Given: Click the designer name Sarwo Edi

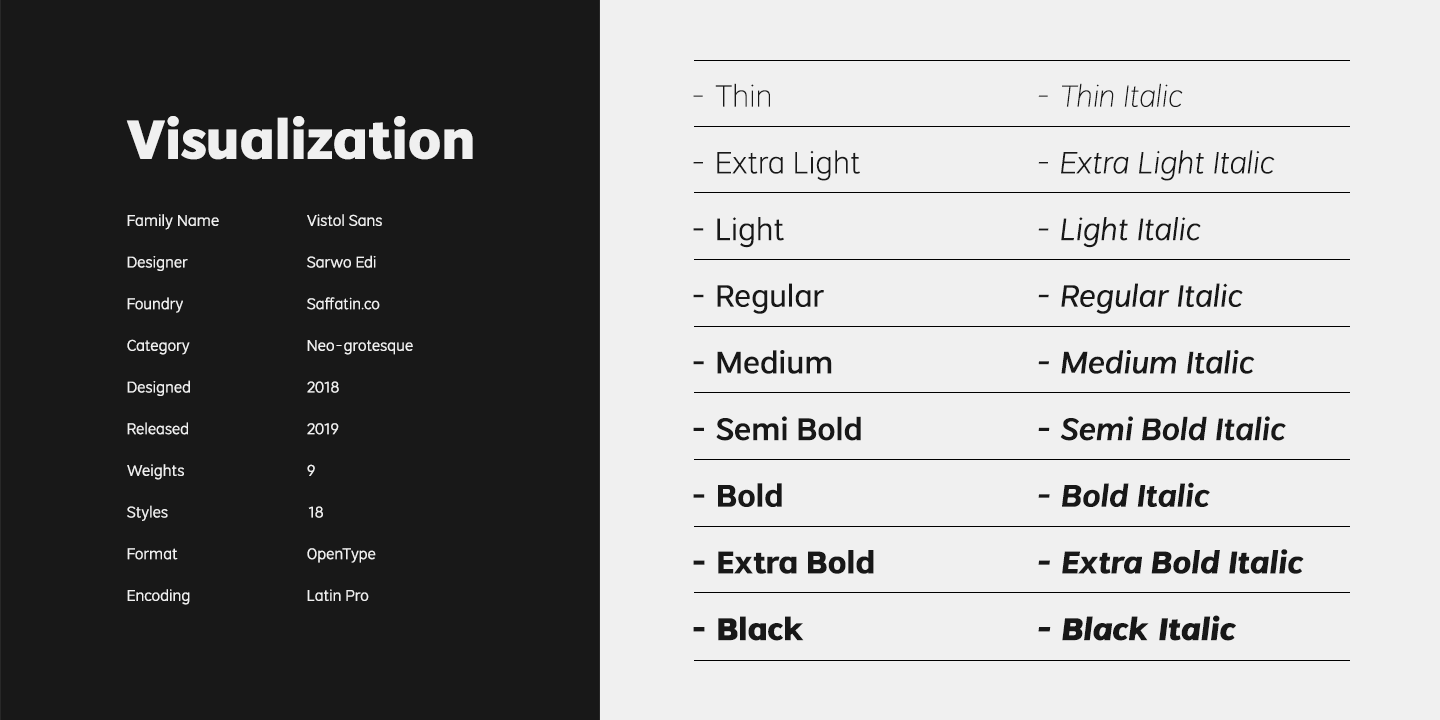Looking at the screenshot, I should point(341,262).
